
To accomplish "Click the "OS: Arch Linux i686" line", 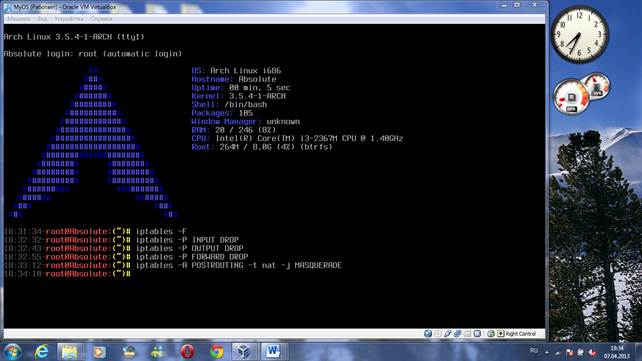I will tap(236, 70).
